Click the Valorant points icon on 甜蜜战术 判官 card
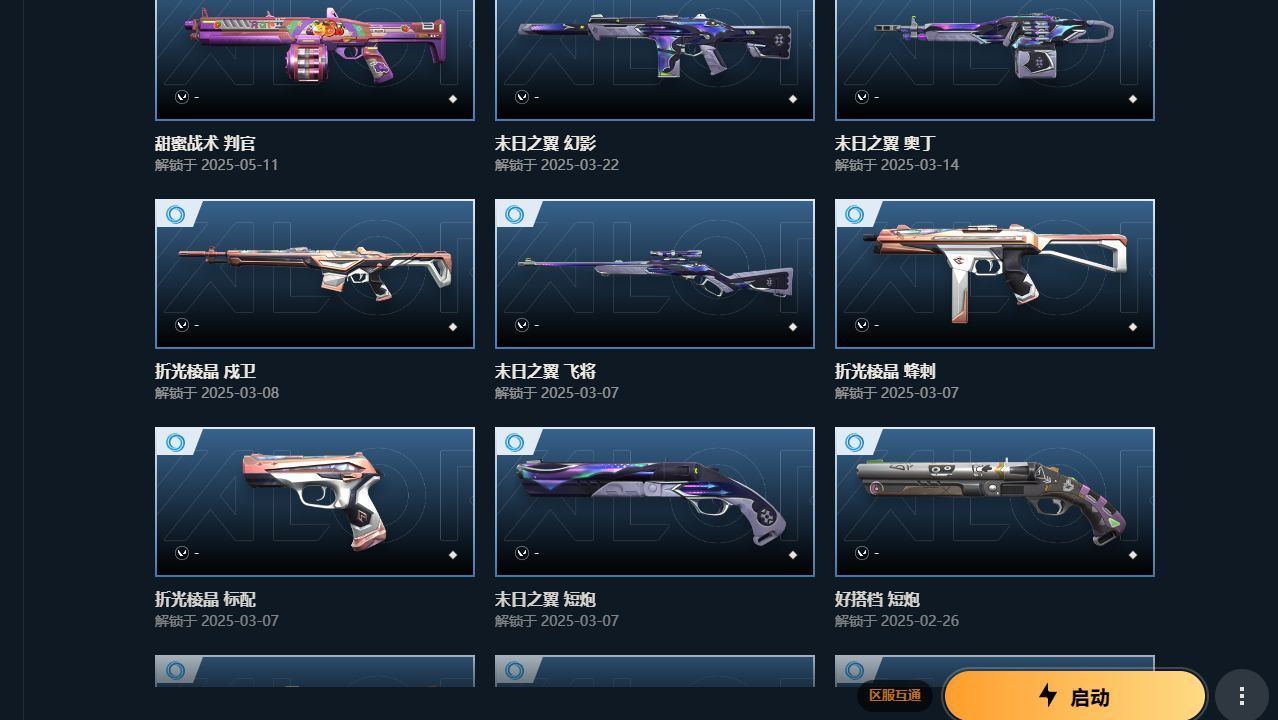The height and width of the screenshot is (720, 1278). (182, 97)
